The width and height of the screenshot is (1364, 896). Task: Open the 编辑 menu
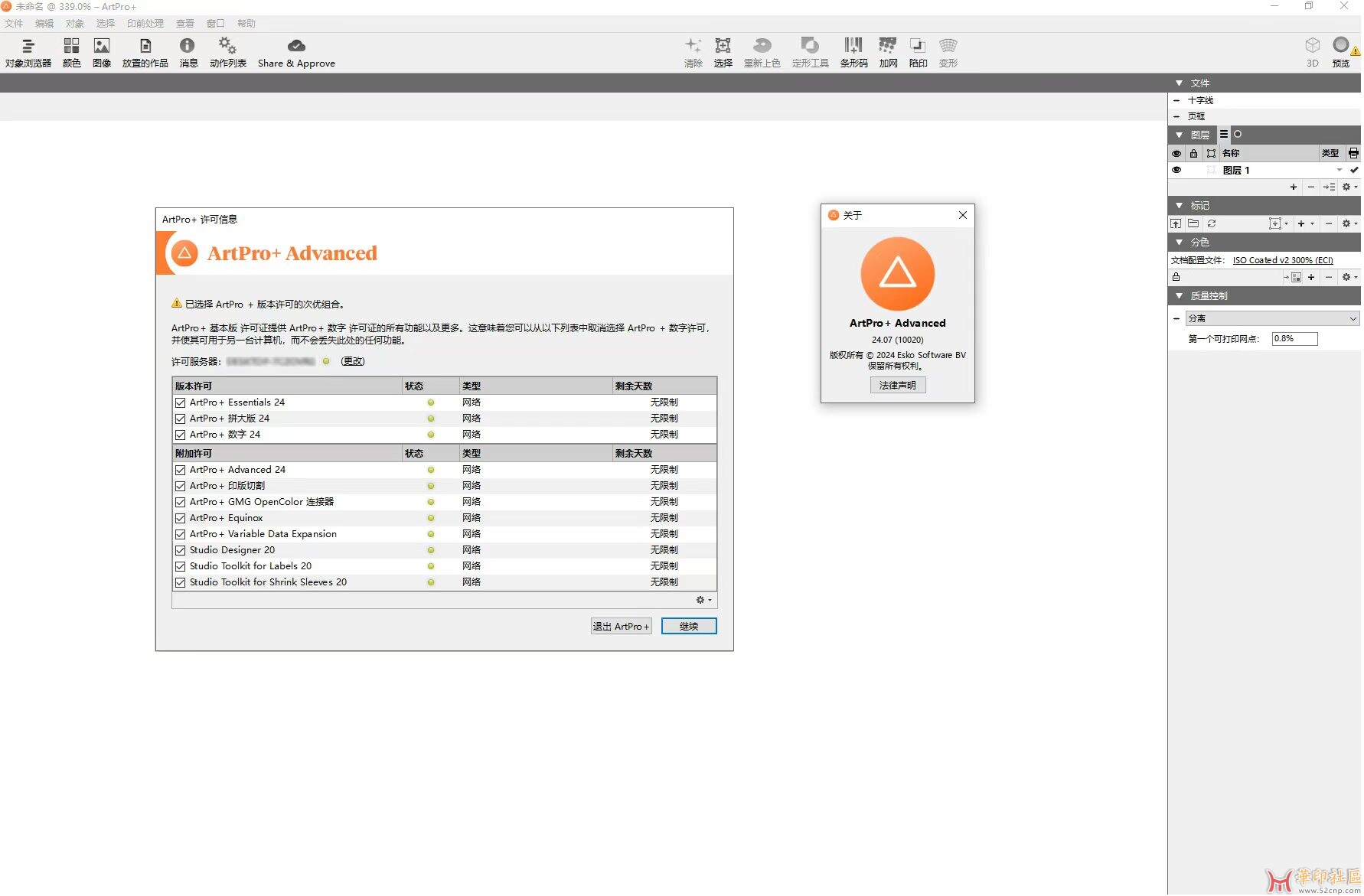(44, 24)
